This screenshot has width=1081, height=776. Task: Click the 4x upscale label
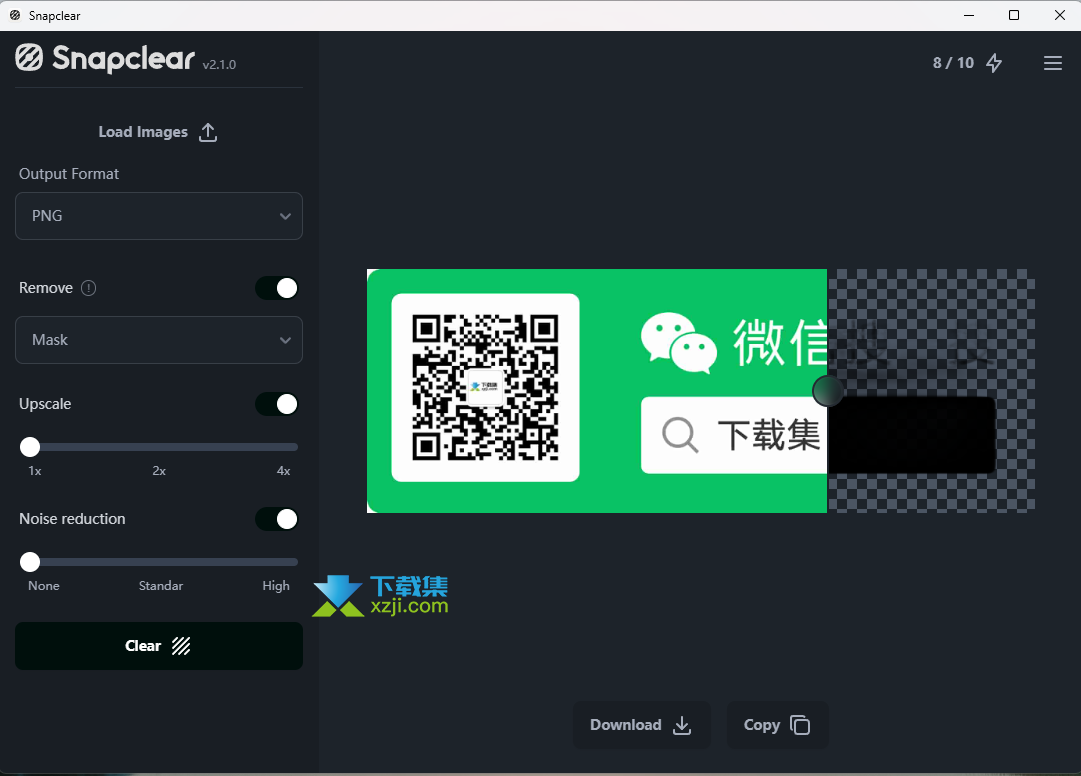click(x=283, y=471)
